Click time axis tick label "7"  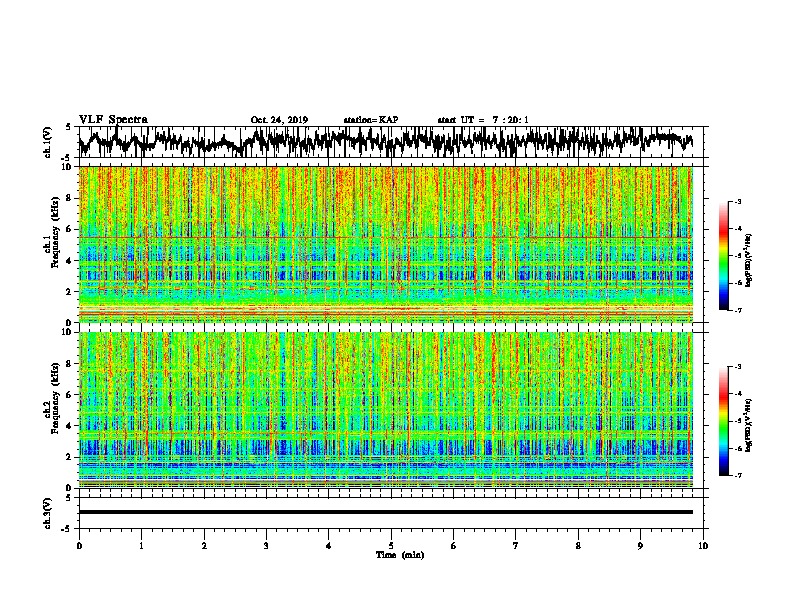[516, 546]
